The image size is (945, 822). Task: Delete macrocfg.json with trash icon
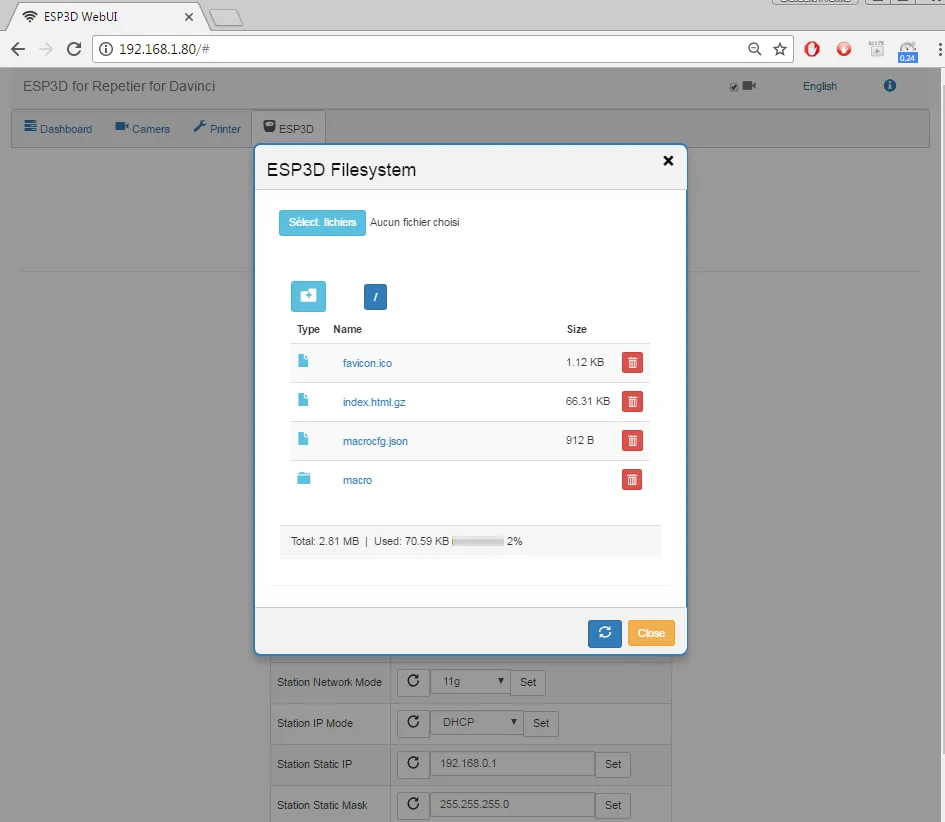click(x=632, y=441)
